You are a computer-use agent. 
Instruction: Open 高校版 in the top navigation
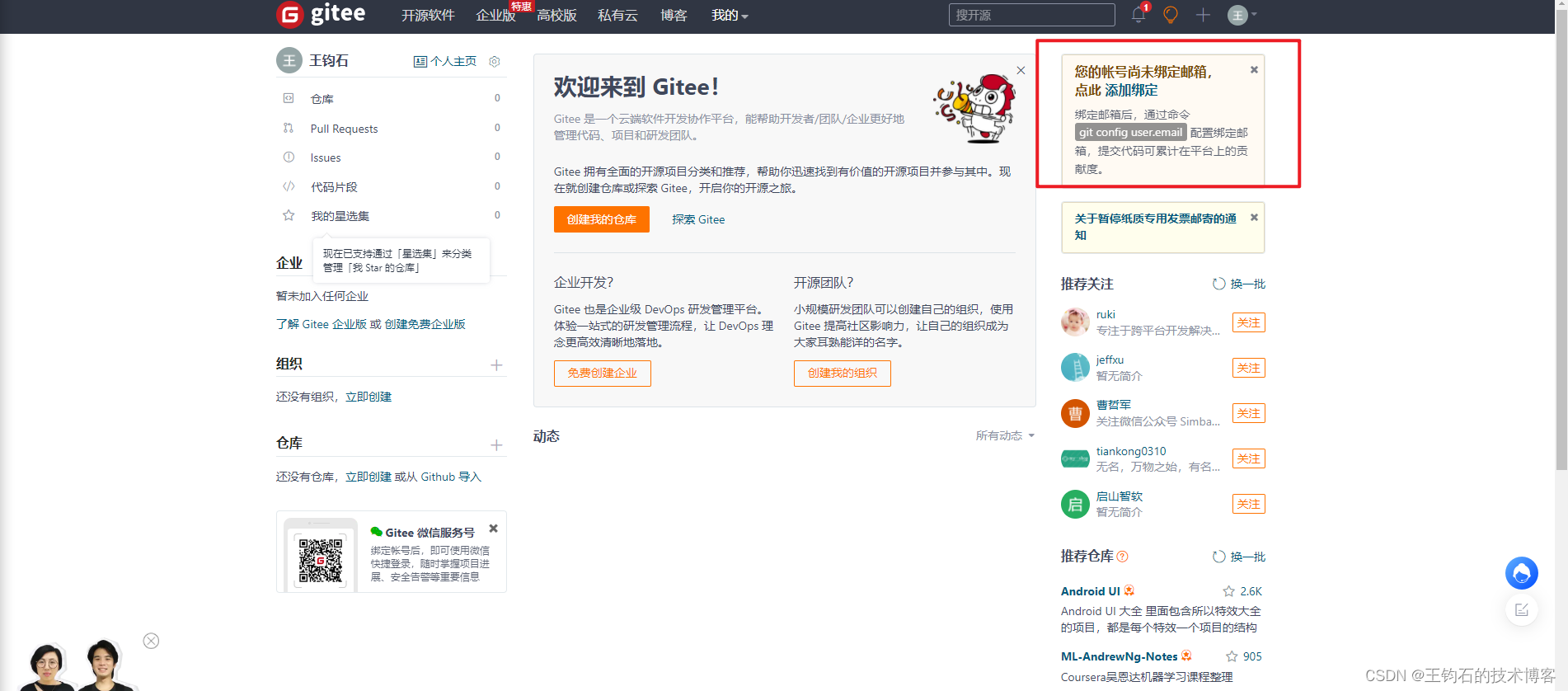[x=556, y=16]
